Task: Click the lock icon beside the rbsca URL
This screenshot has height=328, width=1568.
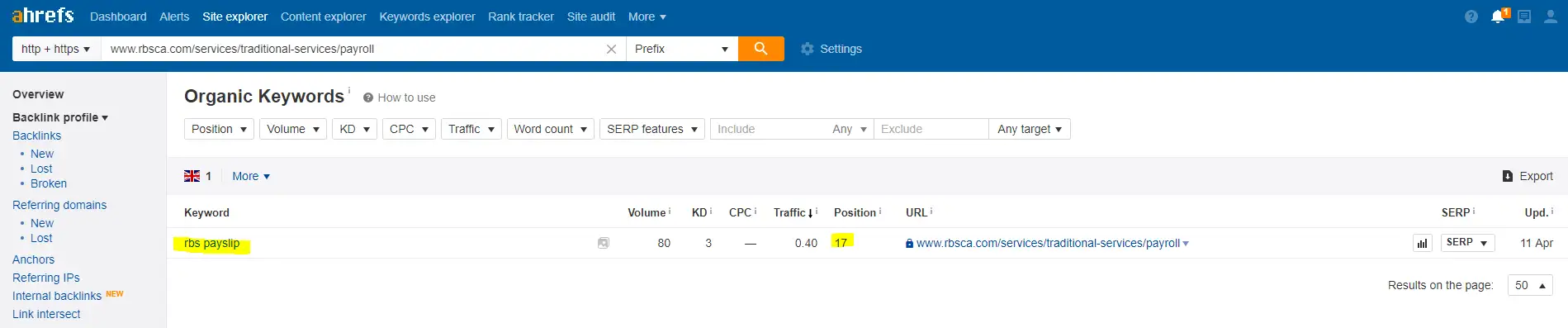Action: click(909, 244)
